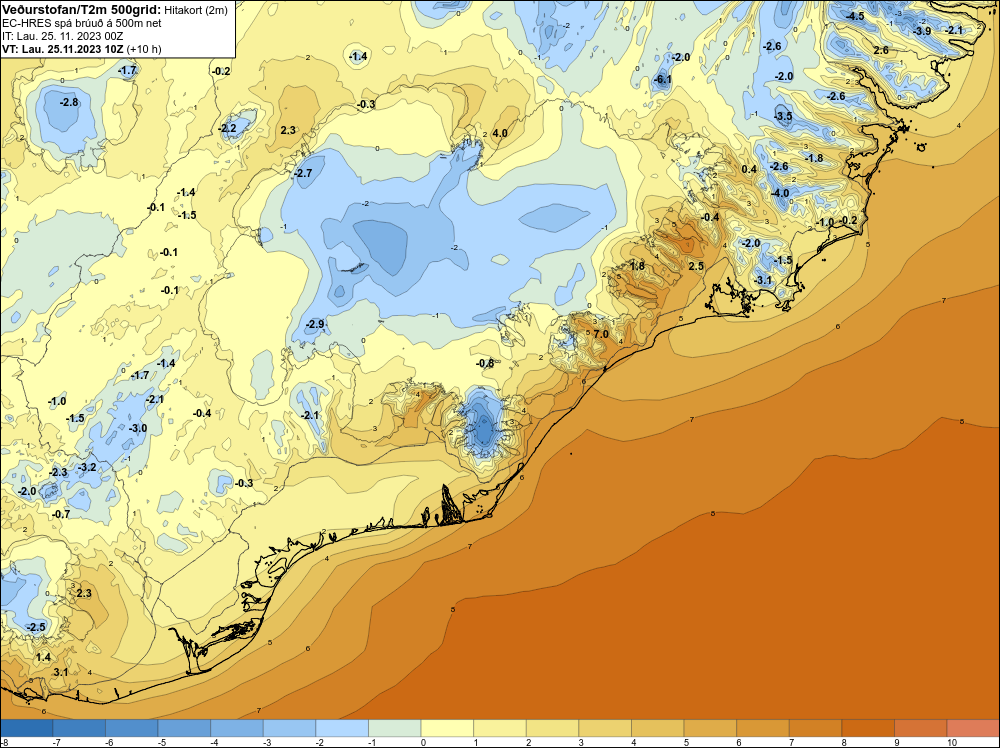
Task: Pick the darkest blue legend swatch between -8 and -7
Action: (x=26, y=728)
